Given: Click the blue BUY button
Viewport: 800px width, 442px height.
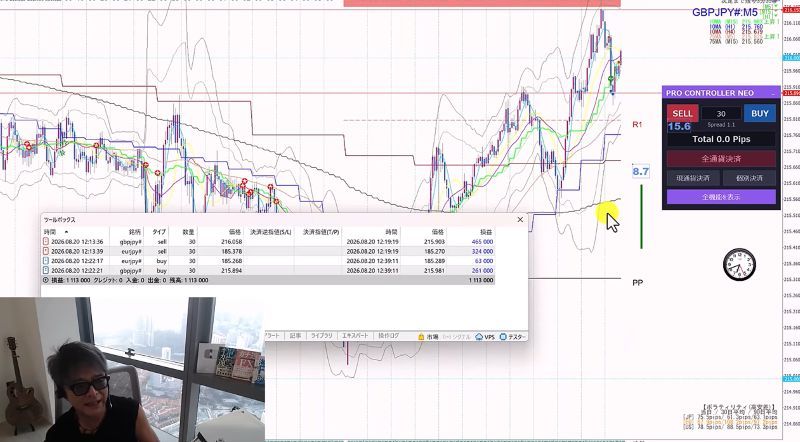Looking at the screenshot, I should point(760,114).
